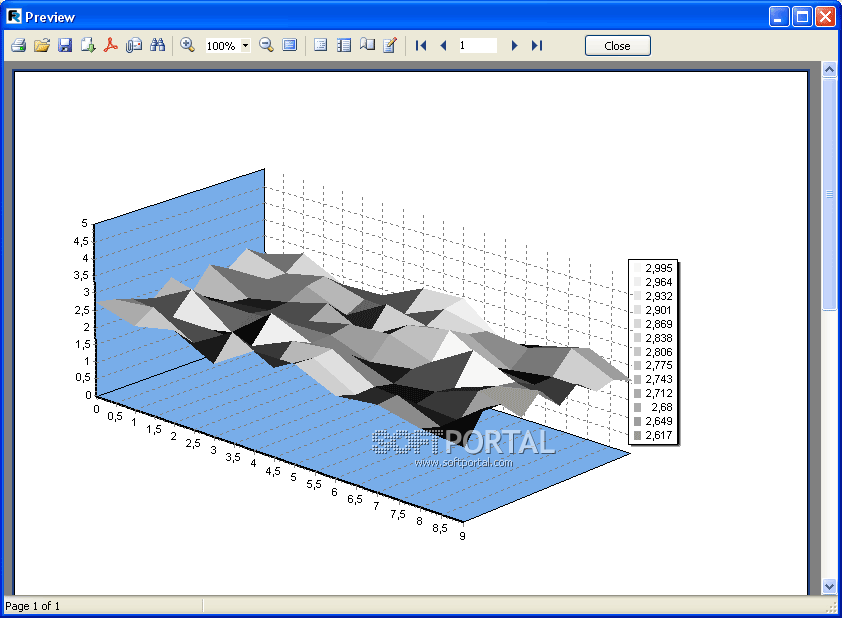
Task: Click horizontal axis label 4,5
Action: 273,471
